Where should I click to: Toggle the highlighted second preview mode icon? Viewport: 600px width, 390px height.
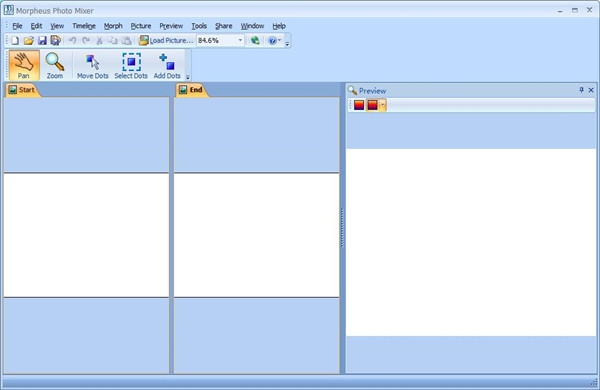point(372,104)
